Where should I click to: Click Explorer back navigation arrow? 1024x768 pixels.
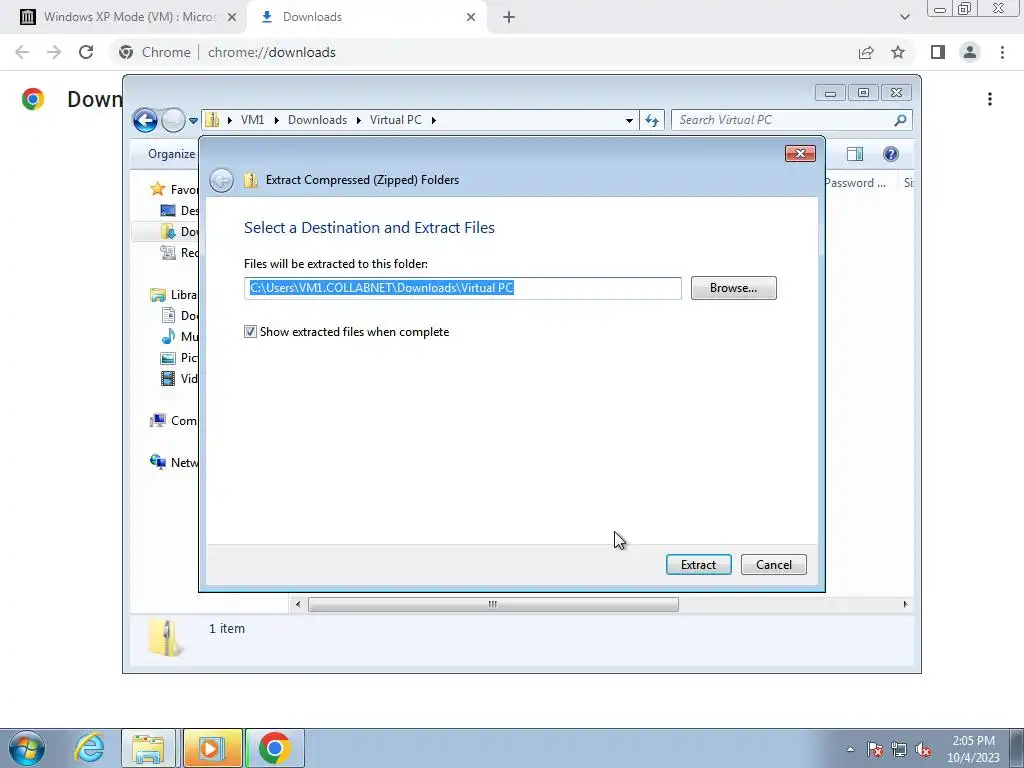pos(145,120)
